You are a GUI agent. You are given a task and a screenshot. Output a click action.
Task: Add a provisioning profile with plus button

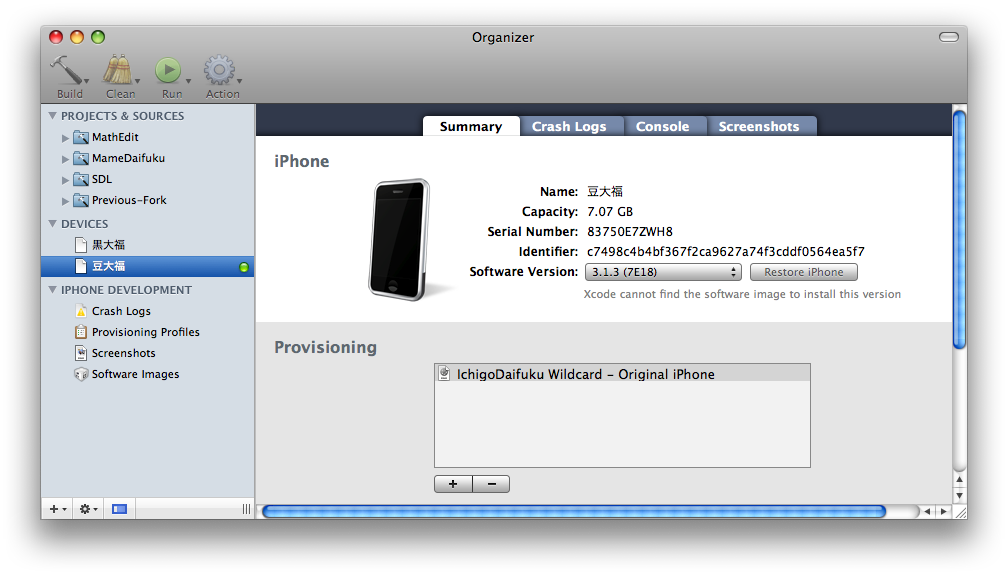453,484
